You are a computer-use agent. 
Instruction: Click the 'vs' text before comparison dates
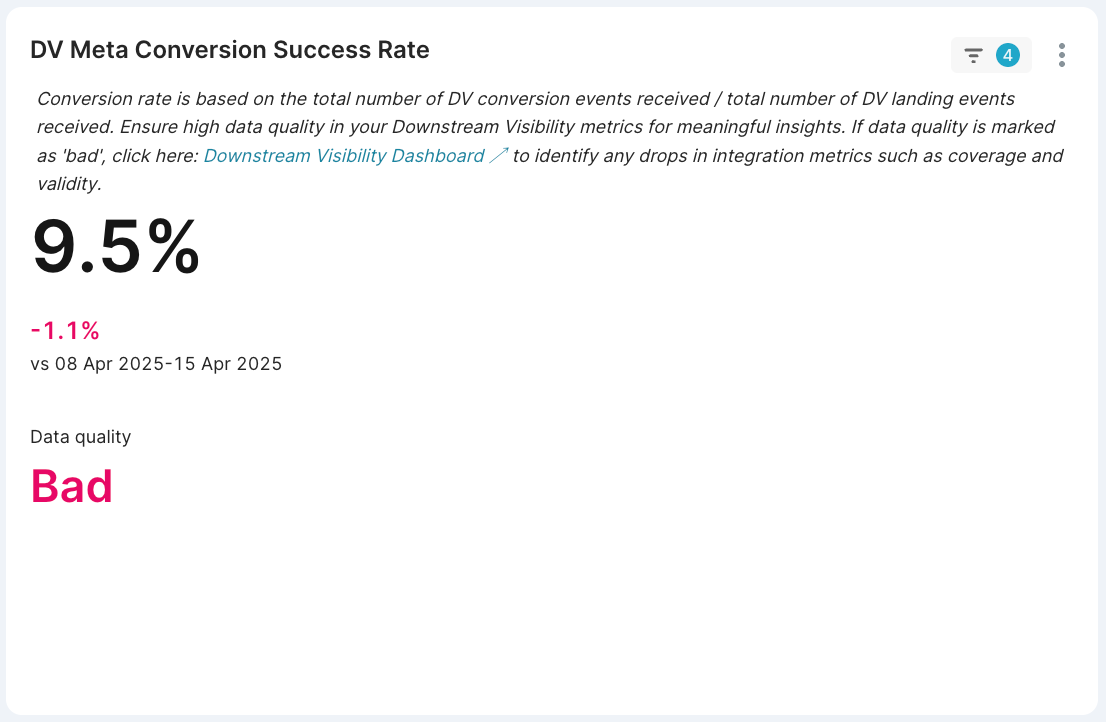(x=40, y=364)
